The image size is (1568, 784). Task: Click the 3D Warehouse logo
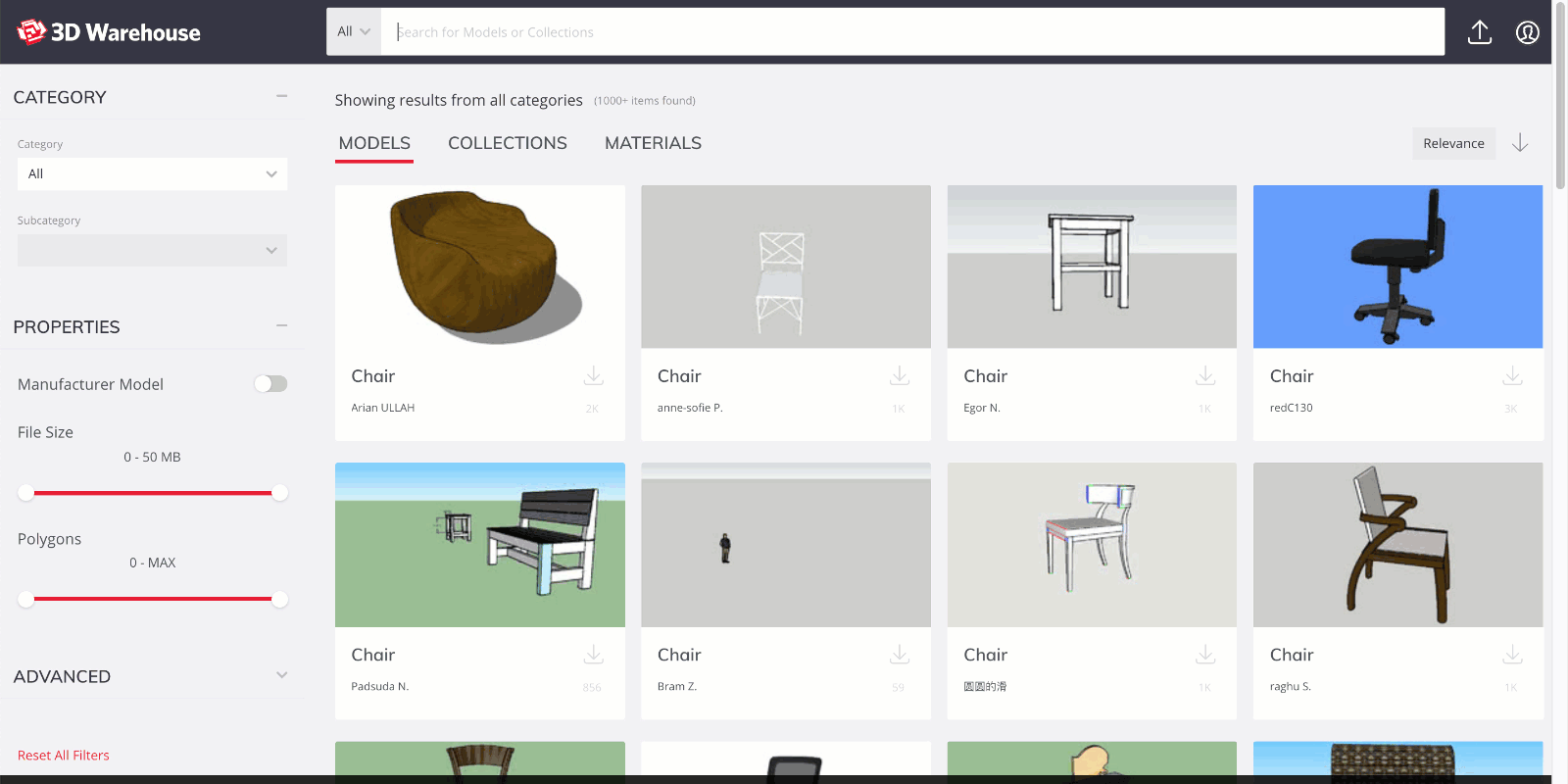click(x=109, y=32)
